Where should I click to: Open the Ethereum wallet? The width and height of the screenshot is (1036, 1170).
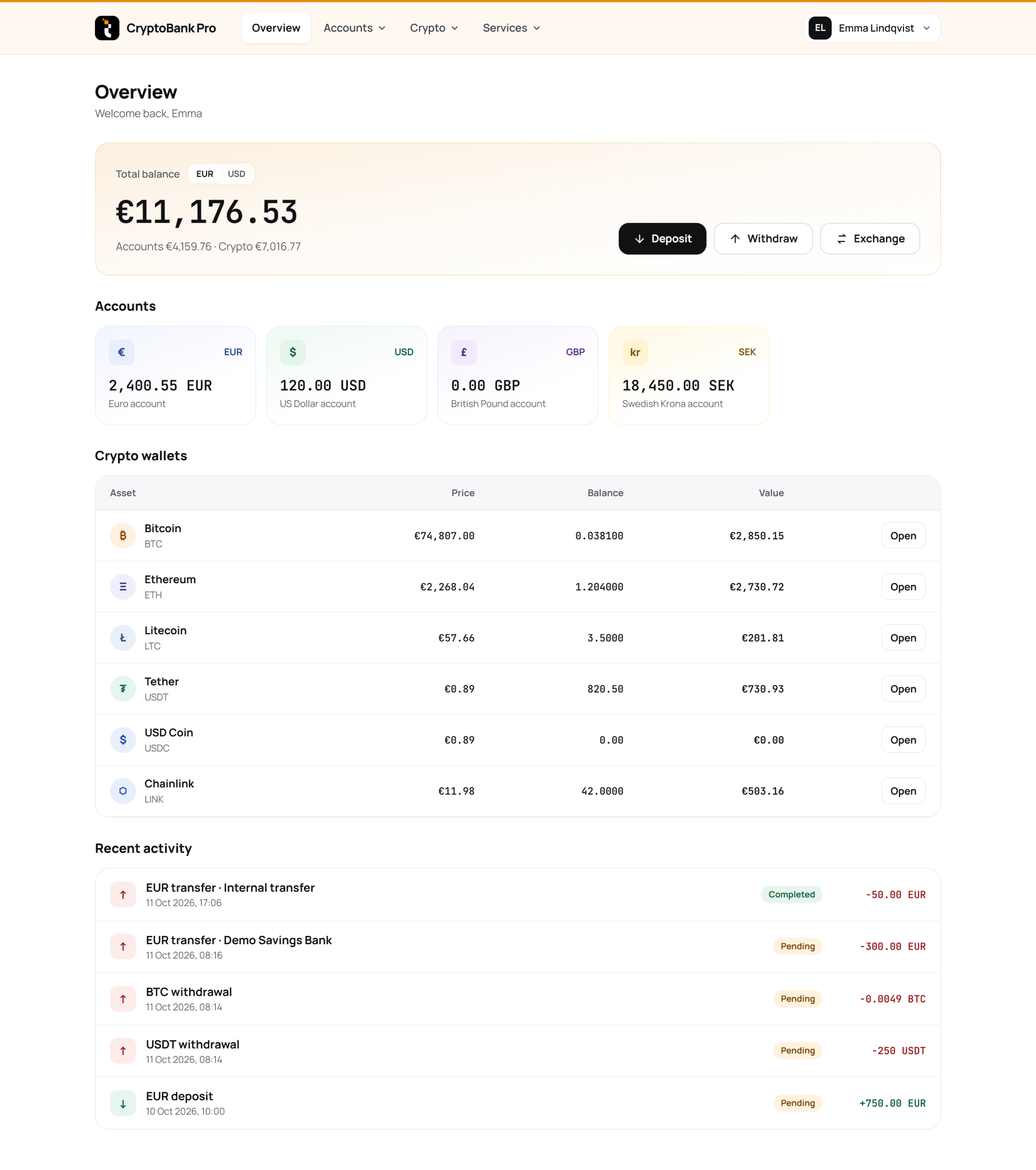click(x=903, y=587)
